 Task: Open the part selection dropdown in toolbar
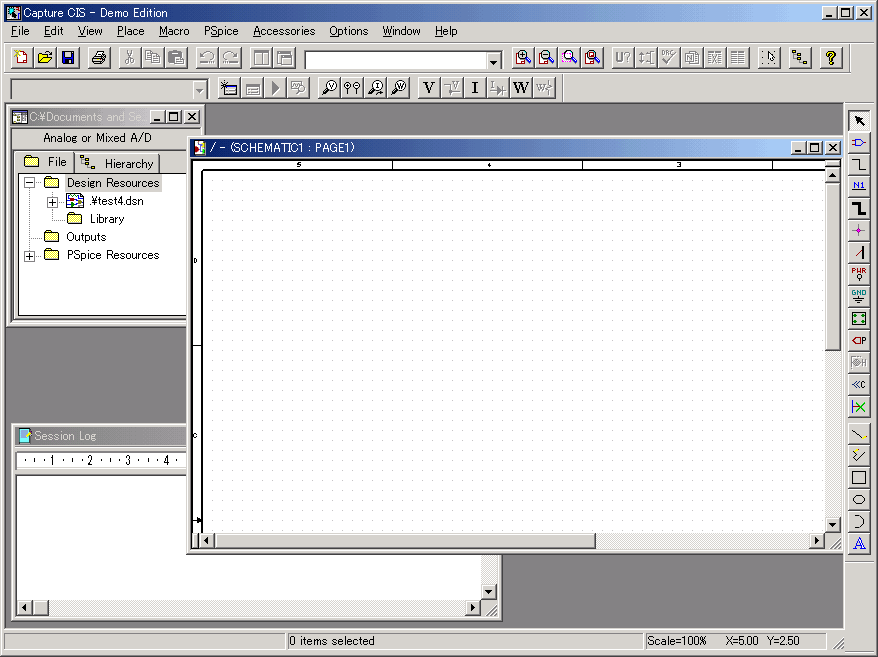[493, 61]
